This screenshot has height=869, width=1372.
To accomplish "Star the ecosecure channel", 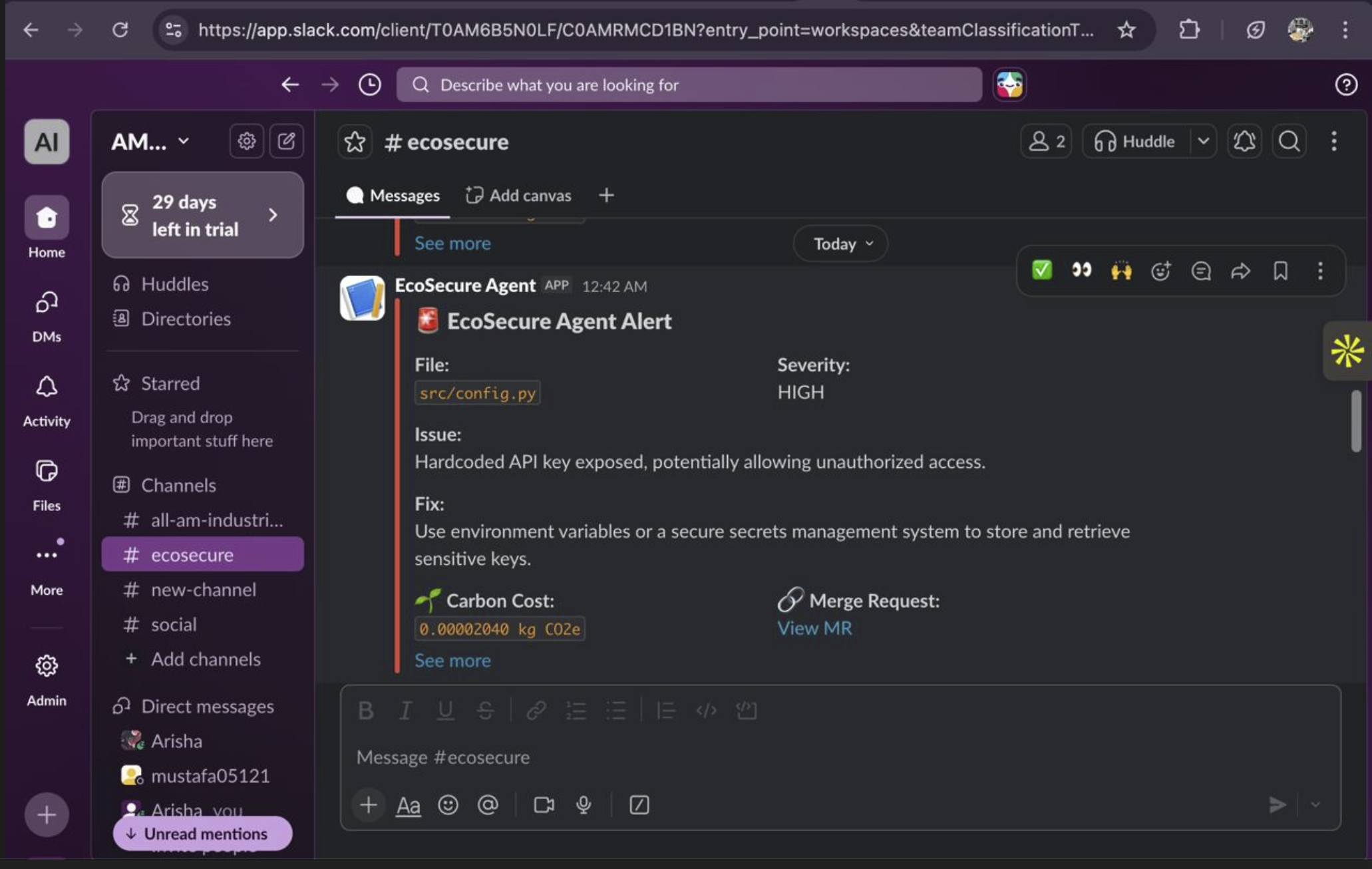I will [355, 142].
